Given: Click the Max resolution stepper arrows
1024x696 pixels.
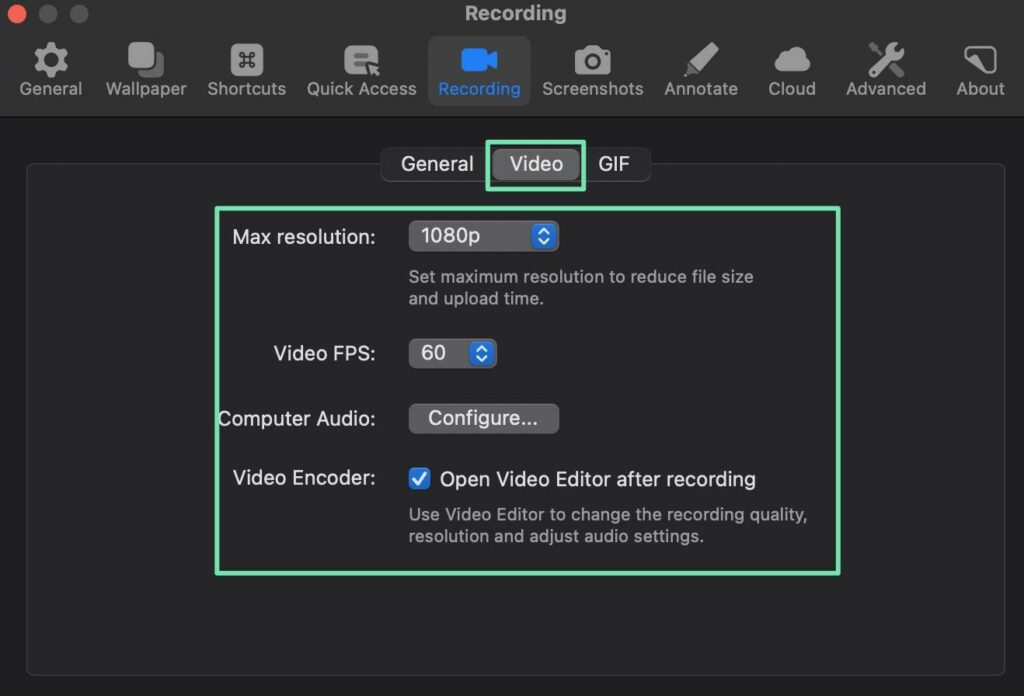Looking at the screenshot, I should pos(543,236).
